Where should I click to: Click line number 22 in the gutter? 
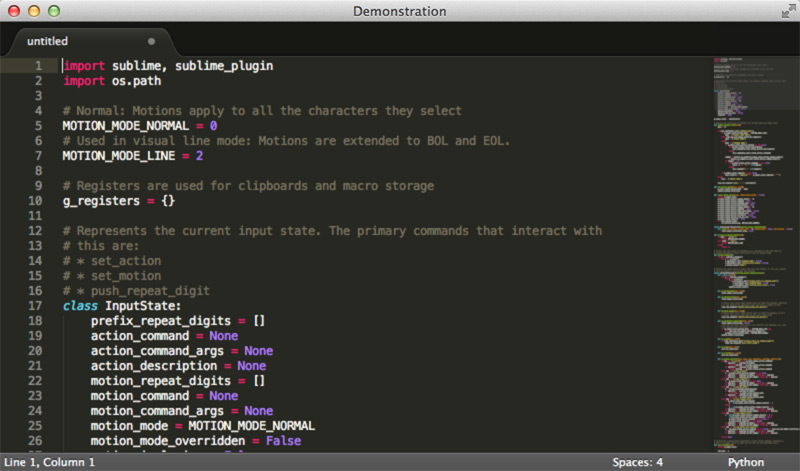coord(35,381)
